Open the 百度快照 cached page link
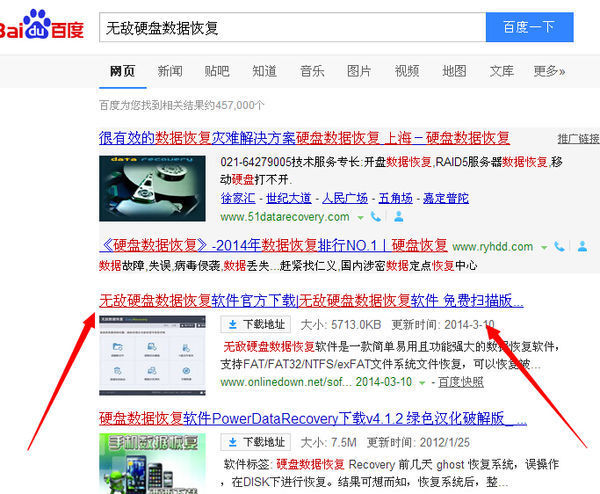 click(461, 382)
